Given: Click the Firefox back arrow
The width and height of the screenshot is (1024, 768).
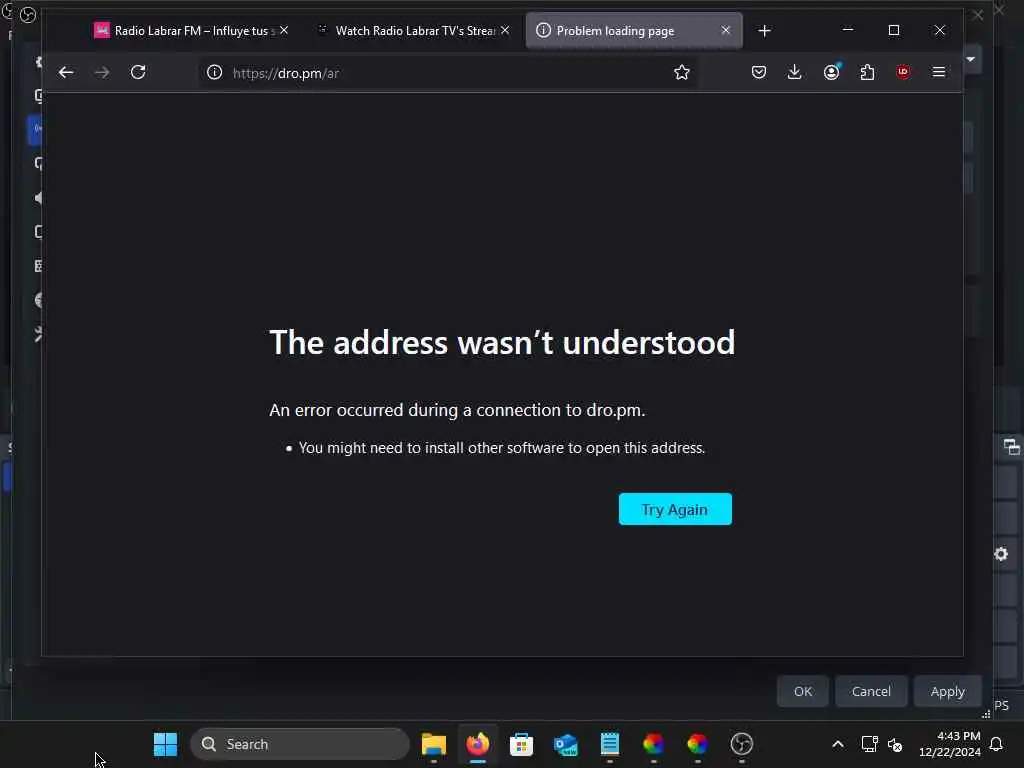Looking at the screenshot, I should coord(66,72).
